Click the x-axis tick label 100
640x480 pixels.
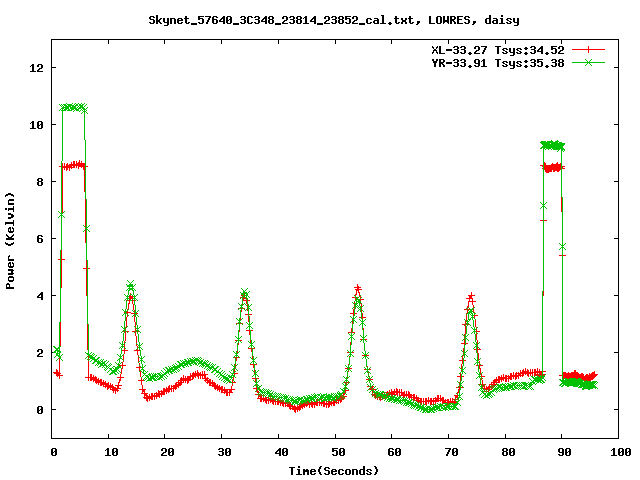coord(617,452)
